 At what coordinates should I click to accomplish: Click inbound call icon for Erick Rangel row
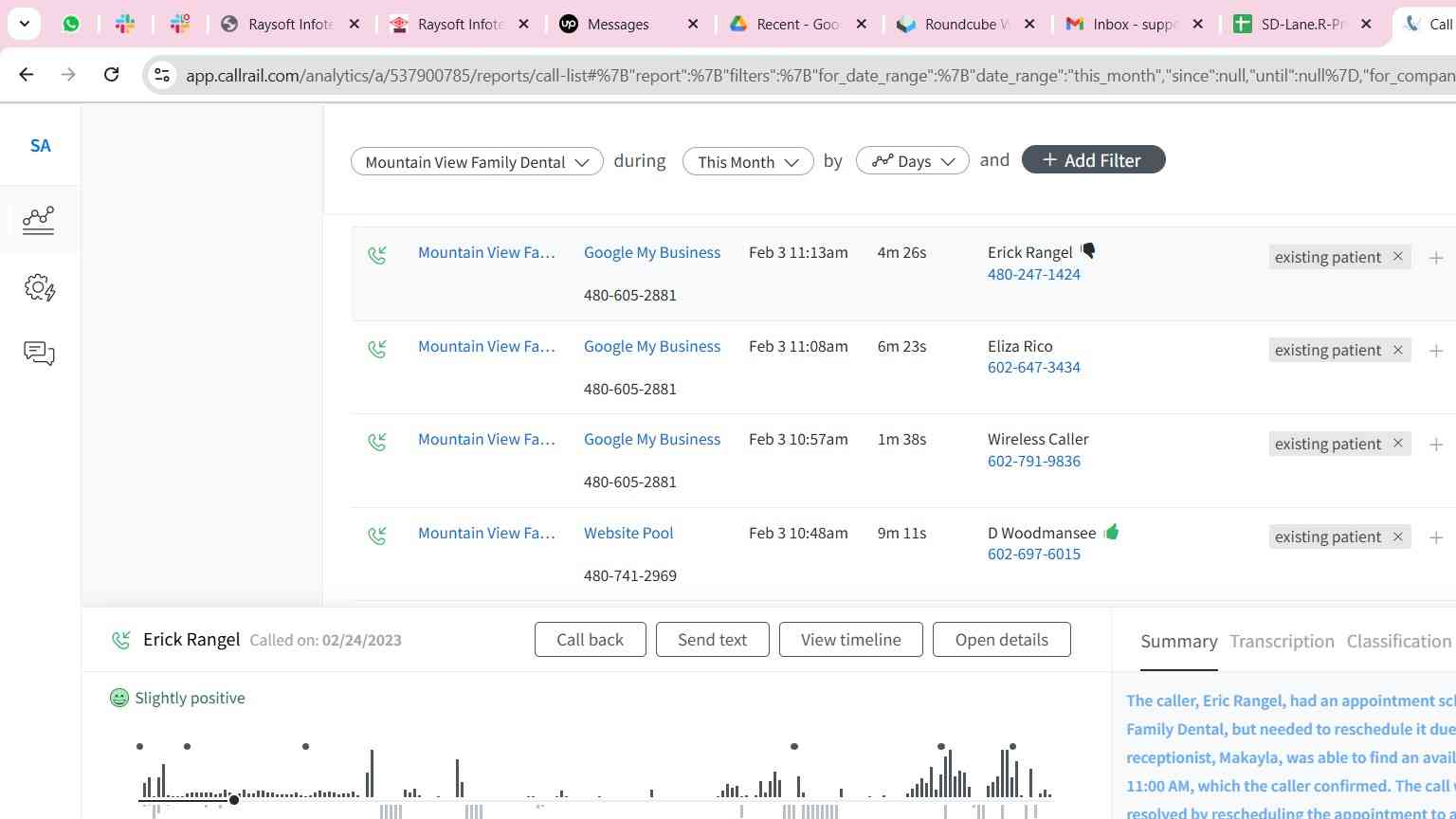(377, 254)
